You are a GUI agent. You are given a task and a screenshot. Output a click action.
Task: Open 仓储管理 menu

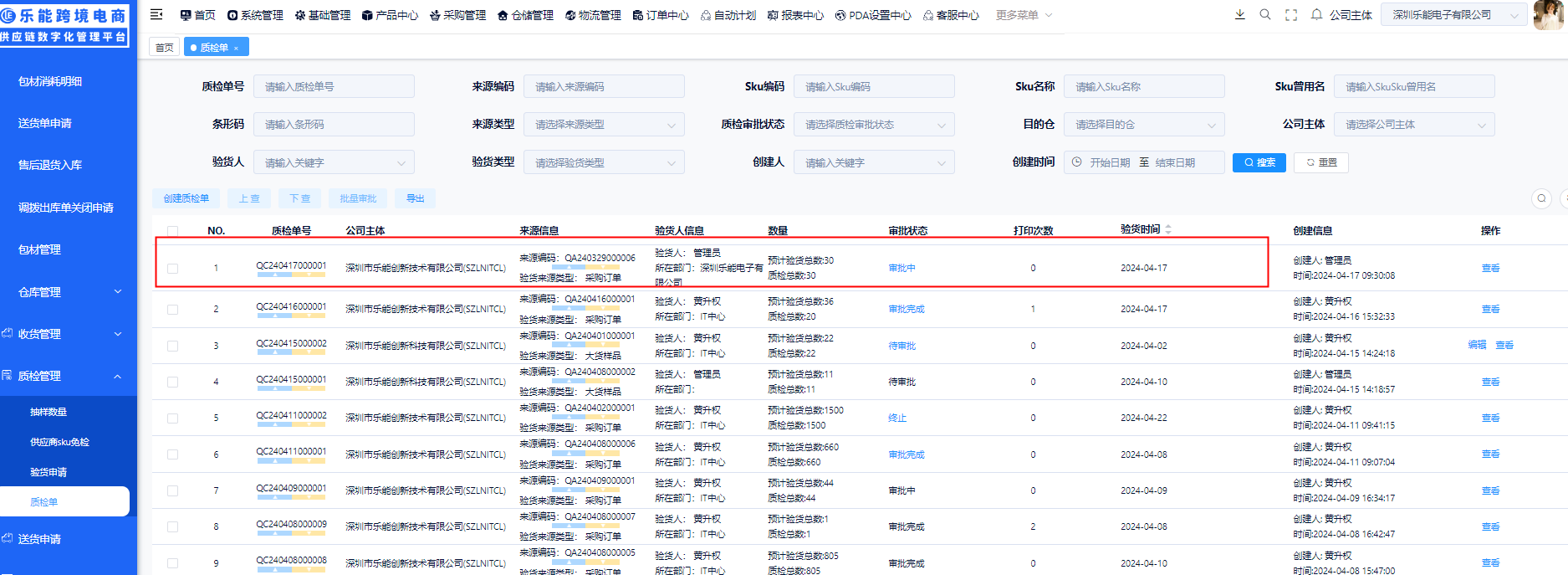pyautogui.click(x=526, y=15)
